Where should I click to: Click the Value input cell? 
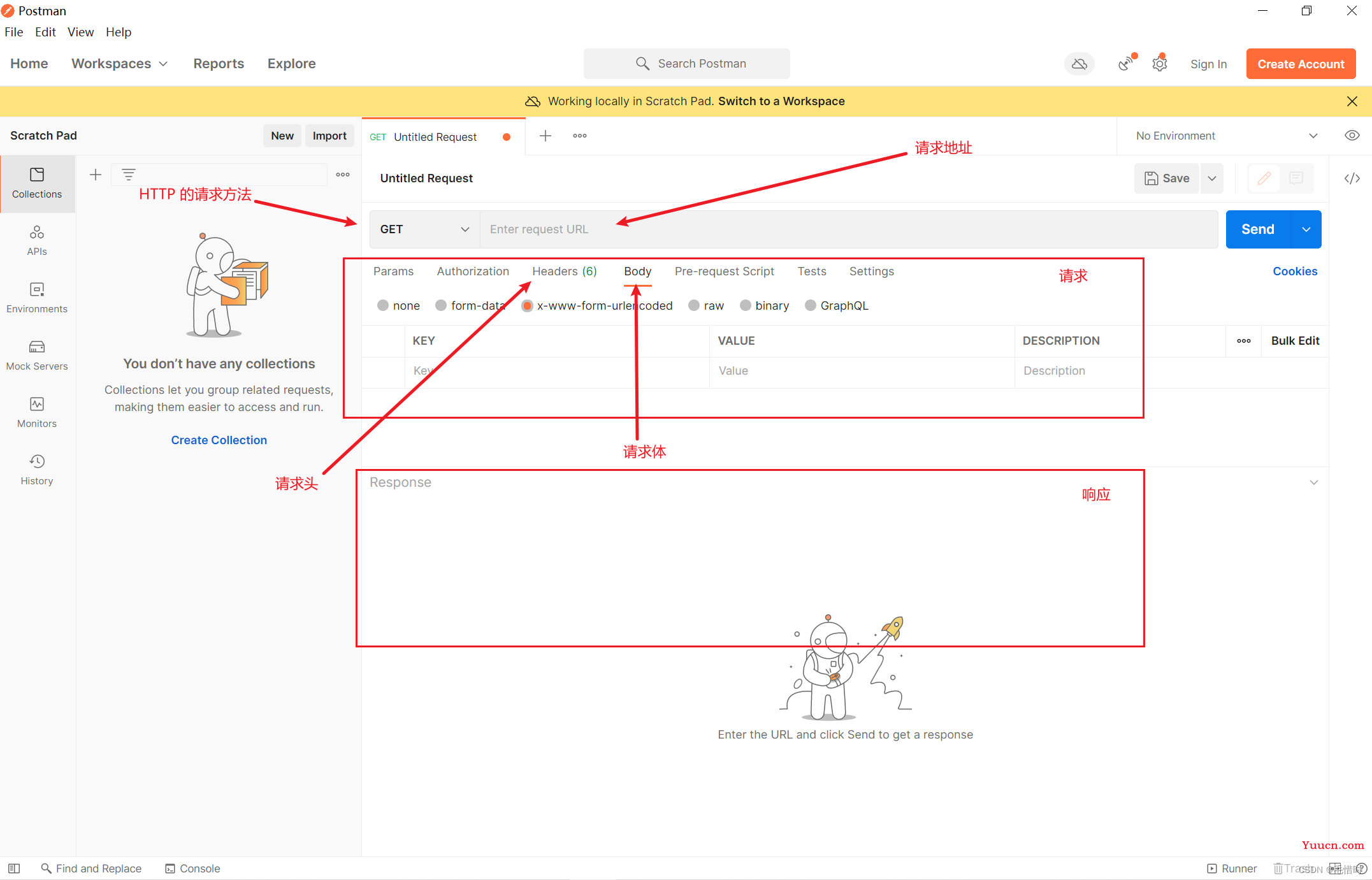(862, 371)
